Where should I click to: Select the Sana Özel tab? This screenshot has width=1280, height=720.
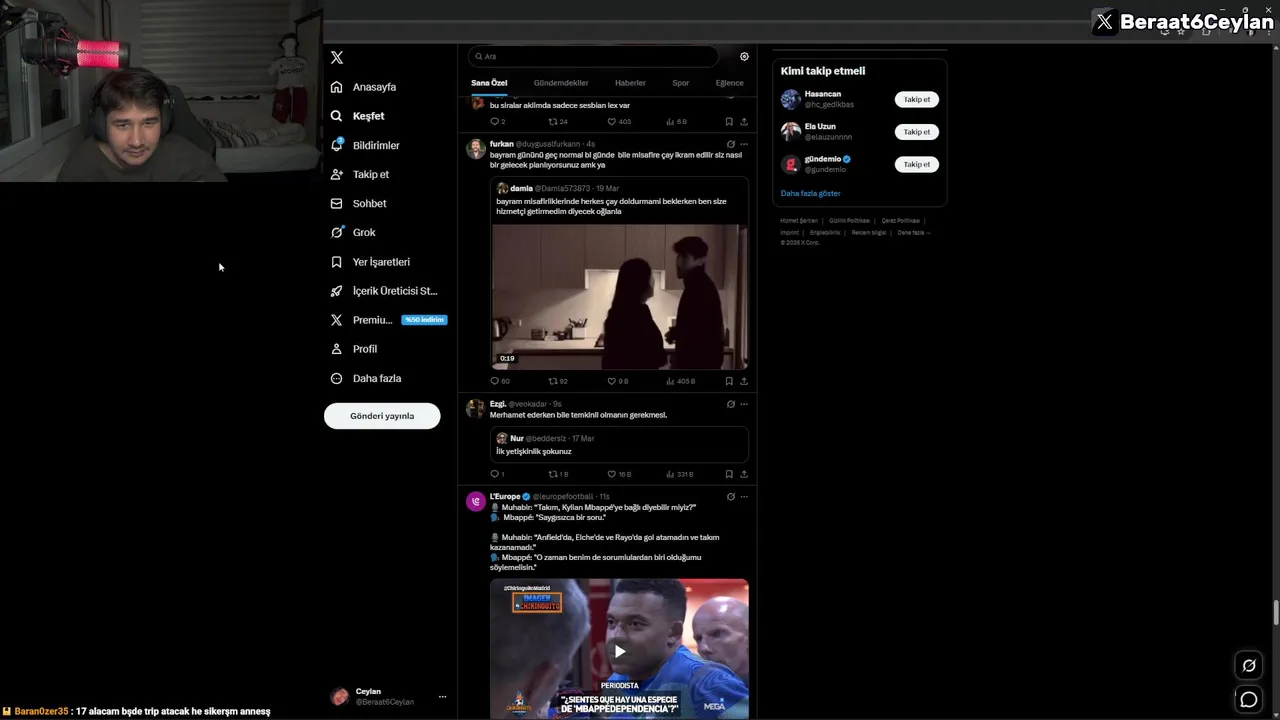coord(489,83)
